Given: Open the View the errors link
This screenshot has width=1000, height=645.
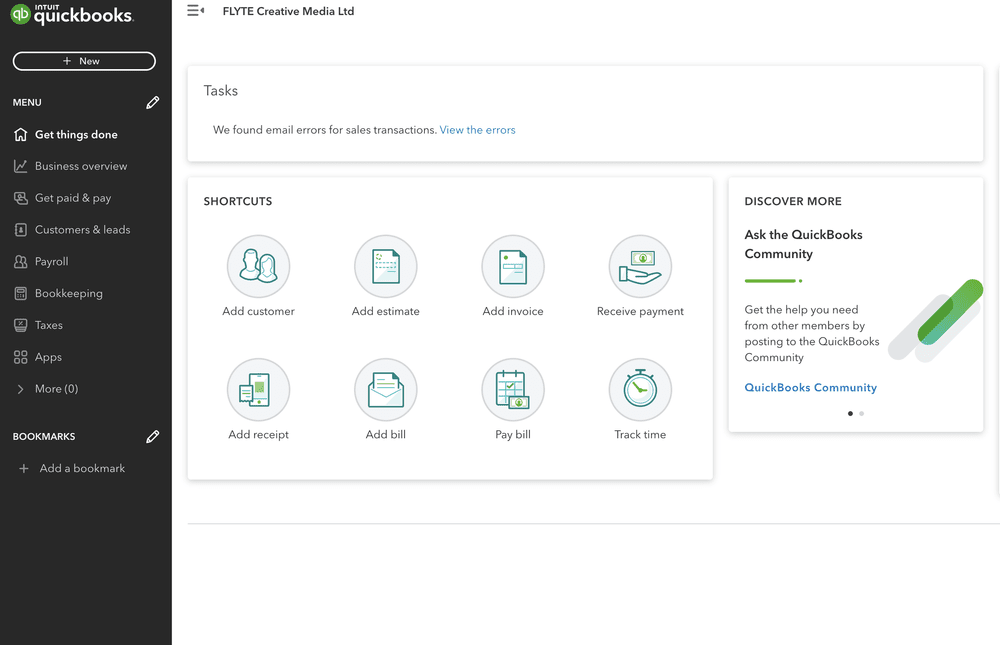Looking at the screenshot, I should [x=477, y=130].
